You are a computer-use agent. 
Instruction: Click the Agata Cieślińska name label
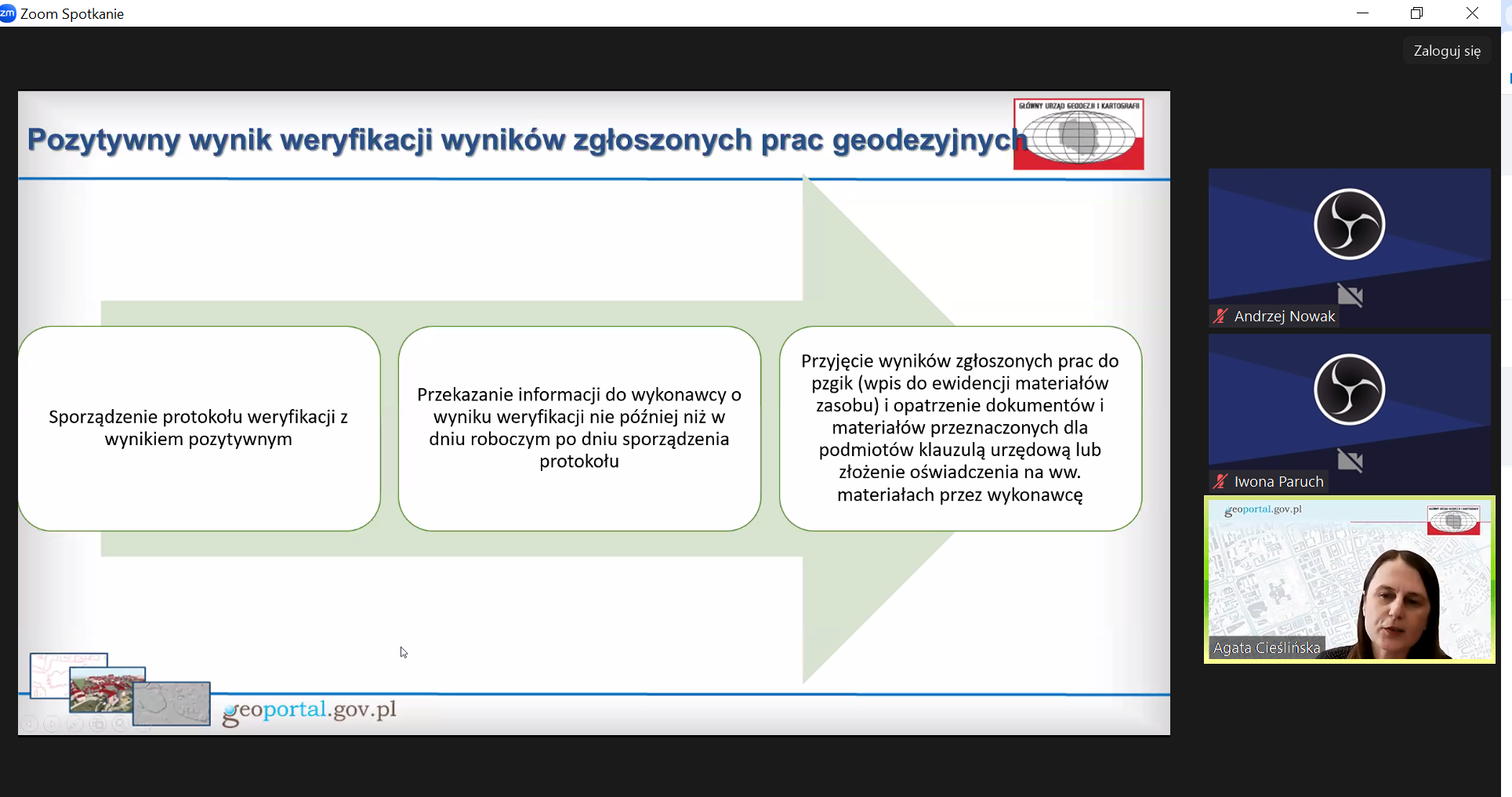coord(1266,647)
